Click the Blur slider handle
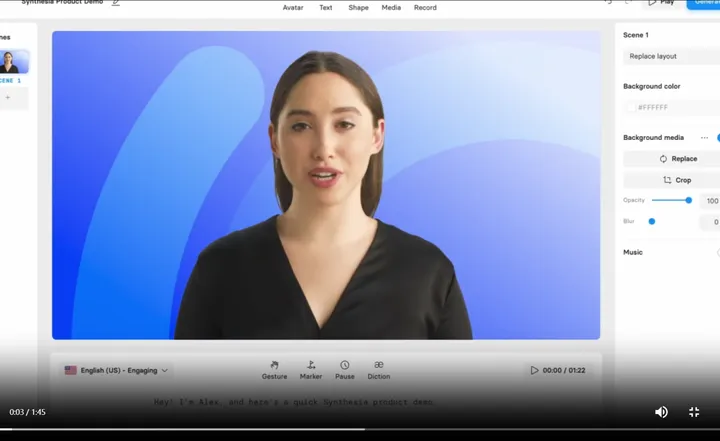This screenshot has height=441, width=720. coord(652,221)
